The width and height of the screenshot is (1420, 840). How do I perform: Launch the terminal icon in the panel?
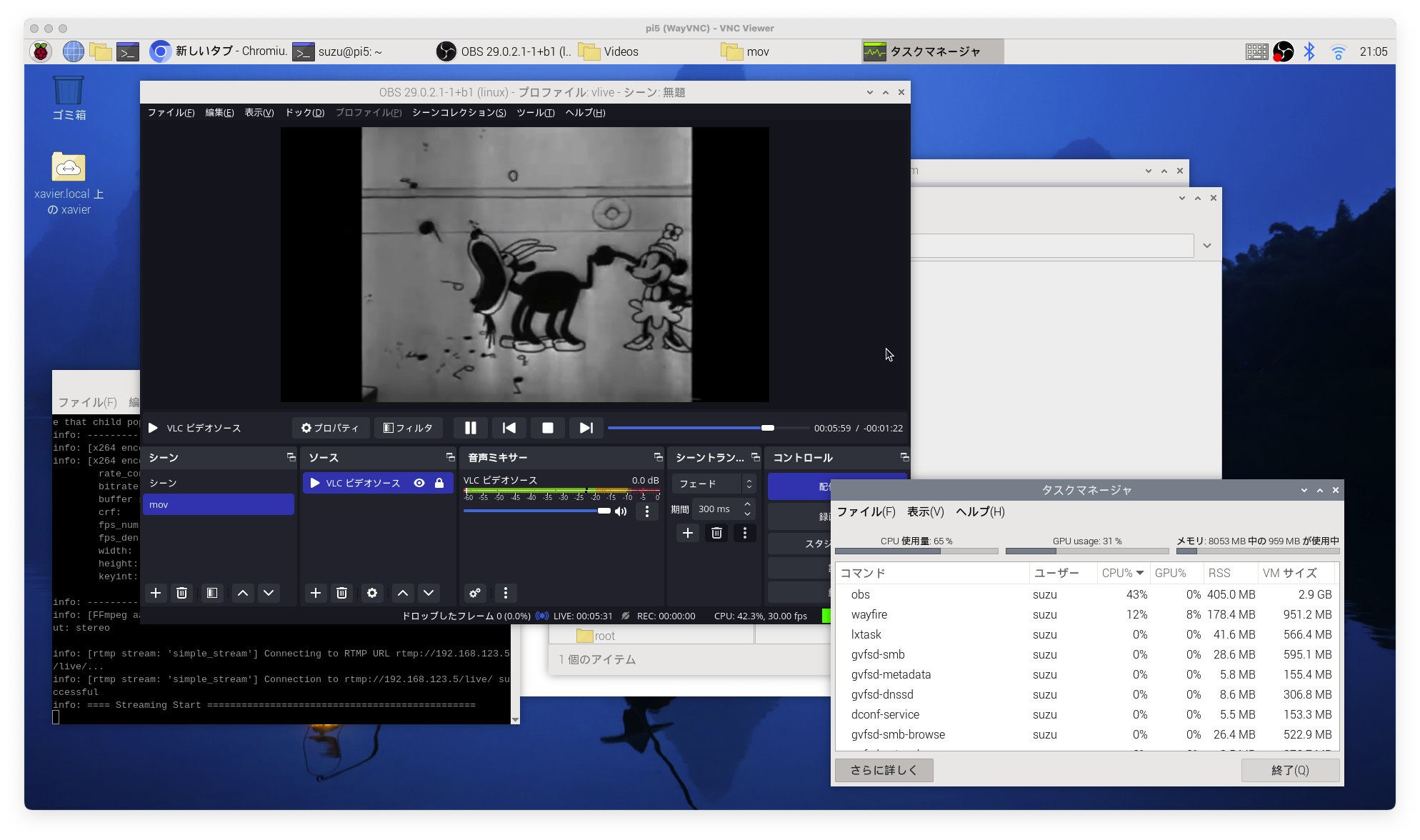tap(128, 51)
